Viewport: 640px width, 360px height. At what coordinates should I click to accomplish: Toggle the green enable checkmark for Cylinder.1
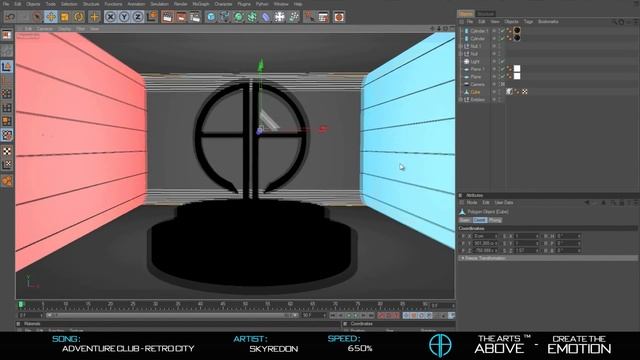point(502,31)
